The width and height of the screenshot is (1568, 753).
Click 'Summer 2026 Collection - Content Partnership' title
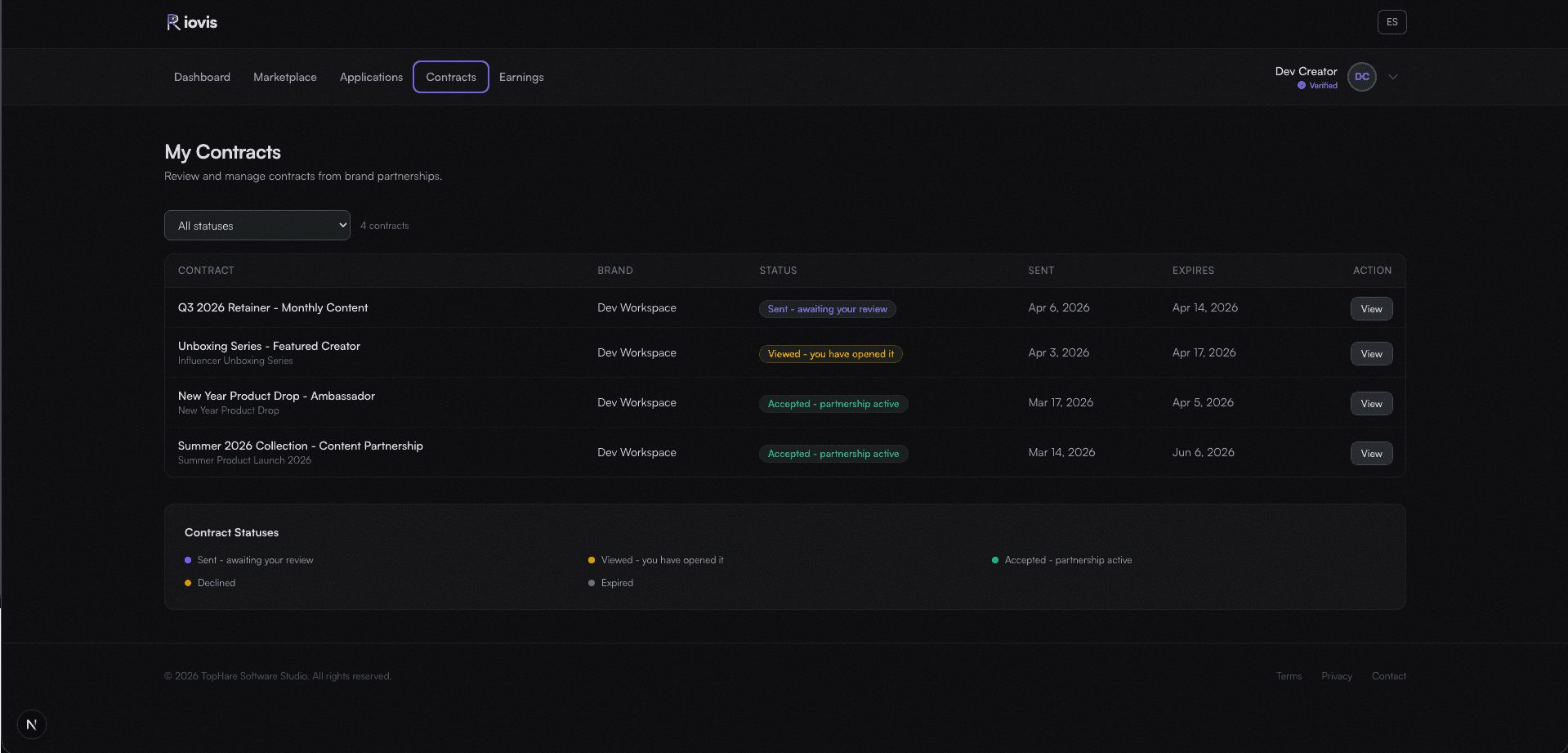click(301, 446)
